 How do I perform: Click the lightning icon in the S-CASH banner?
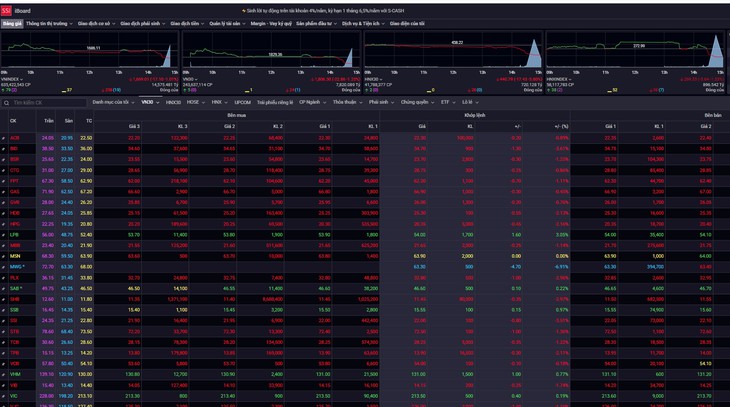click(x=243, y=10)
